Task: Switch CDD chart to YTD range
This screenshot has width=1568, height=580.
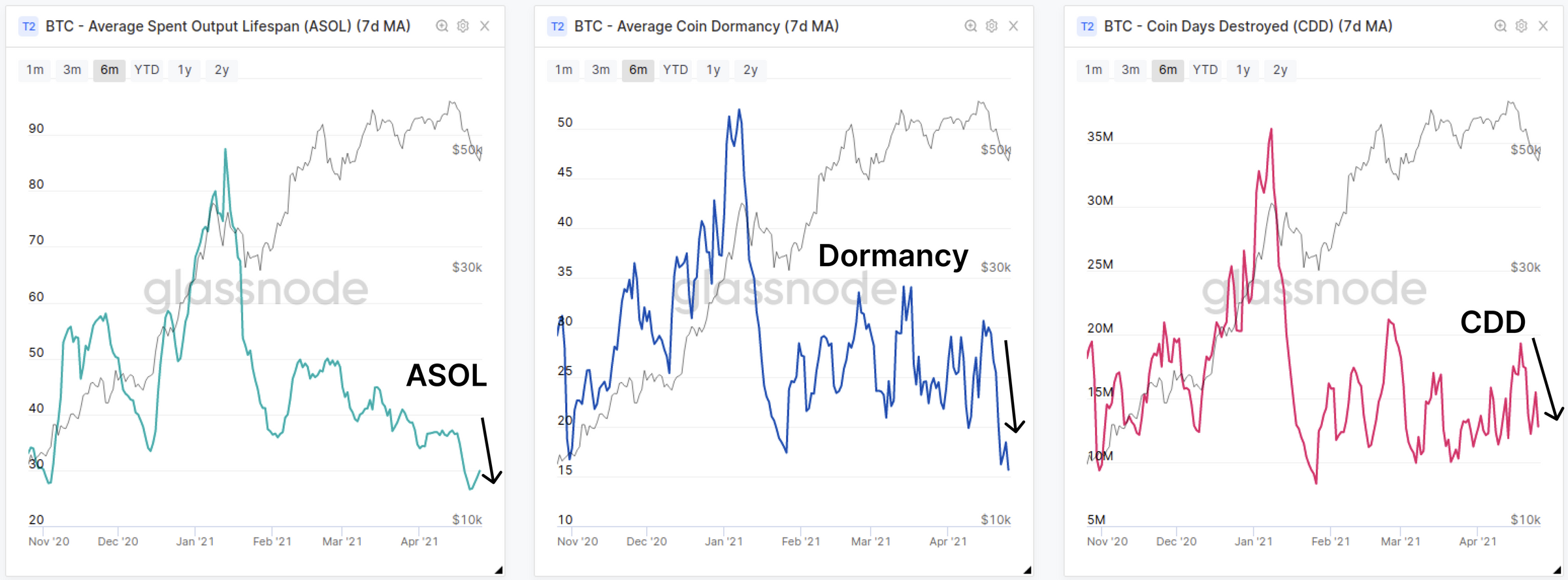Action: point(1205,70)
